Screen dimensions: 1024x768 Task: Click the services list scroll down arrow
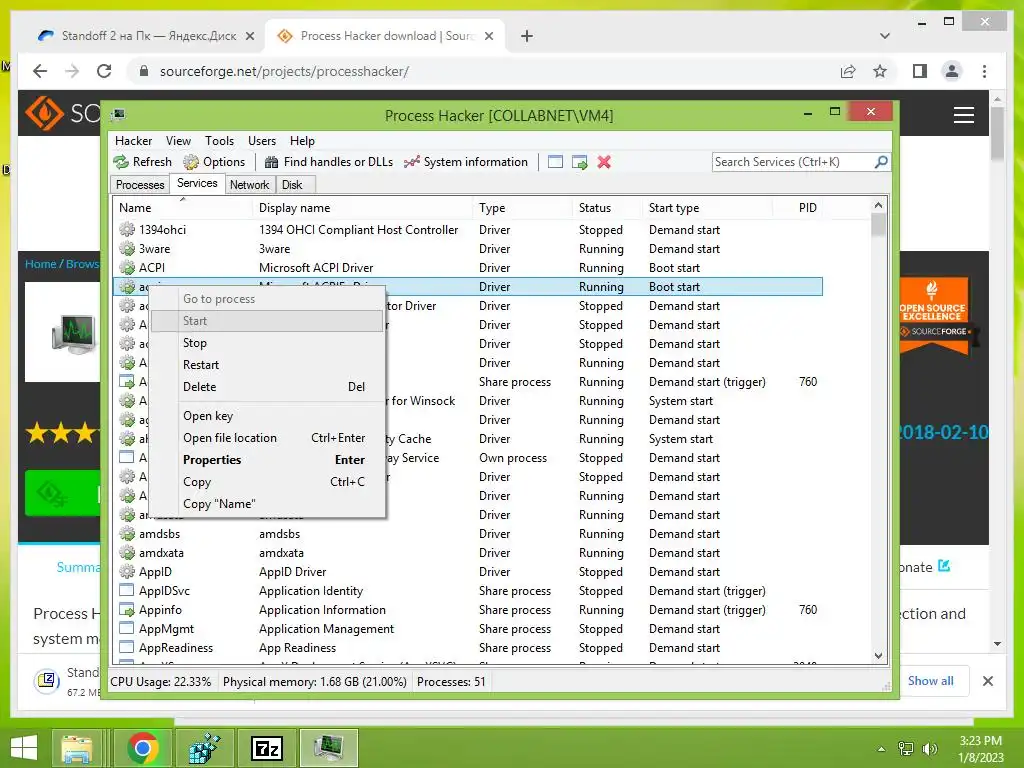pos(878,655)
